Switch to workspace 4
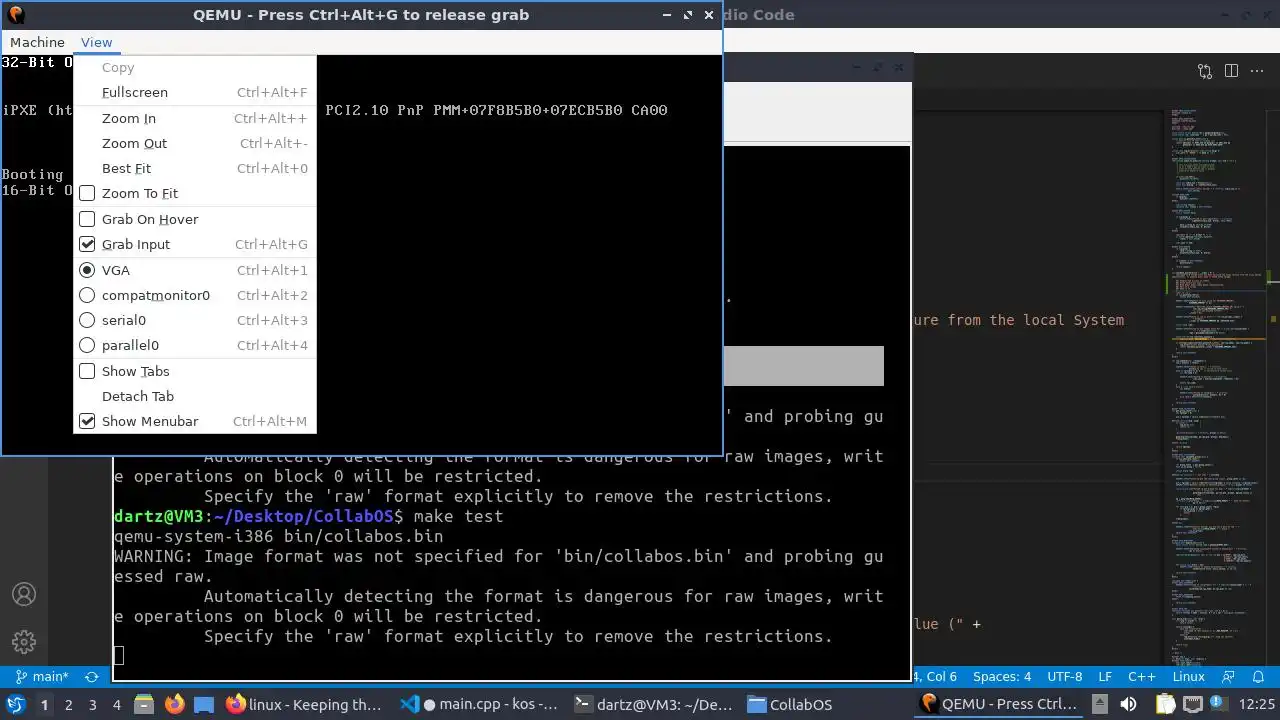Viewport: 1280px width, 720px height. point(117,705)
